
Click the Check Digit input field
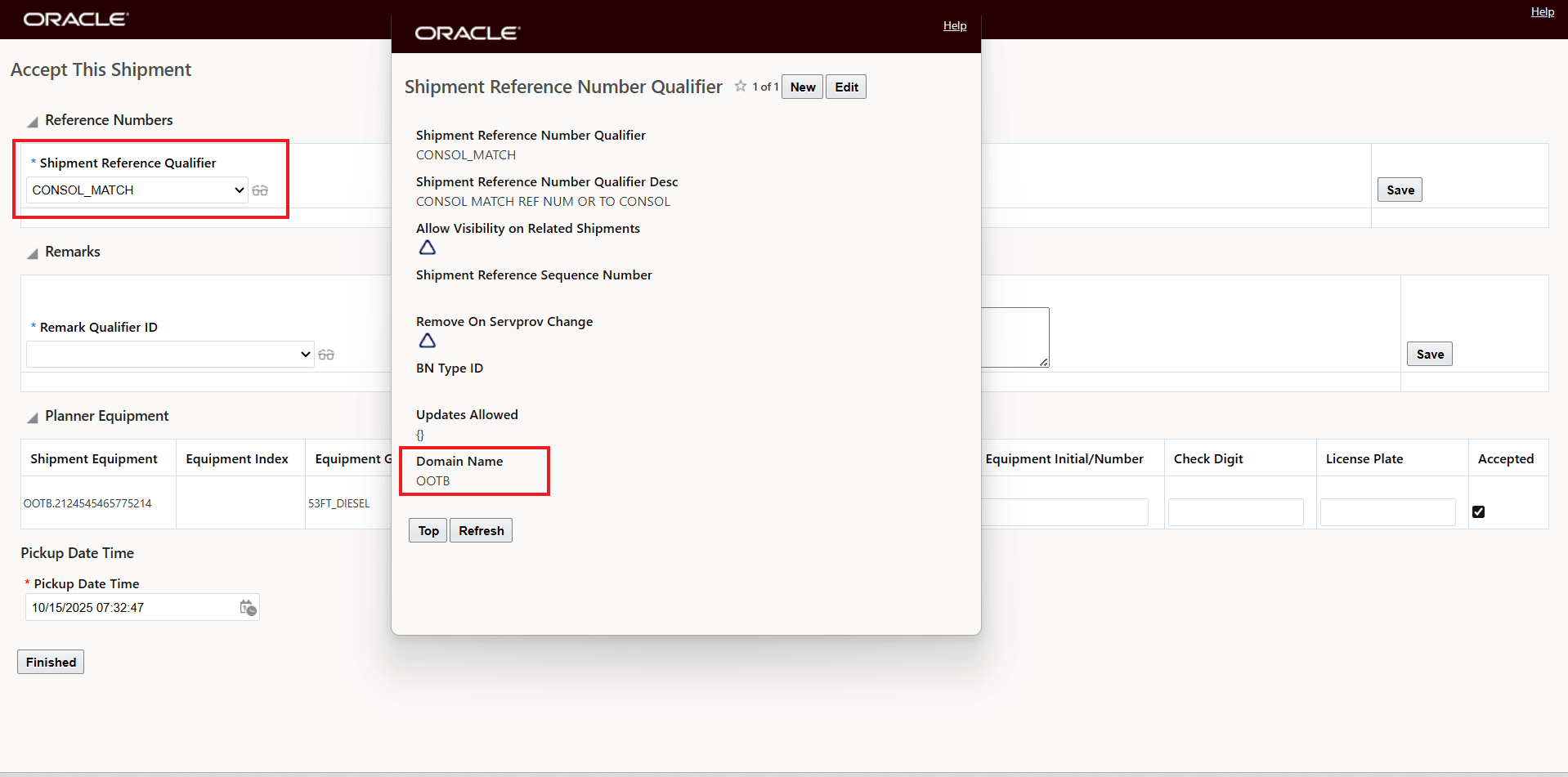tap(1235, 511)
